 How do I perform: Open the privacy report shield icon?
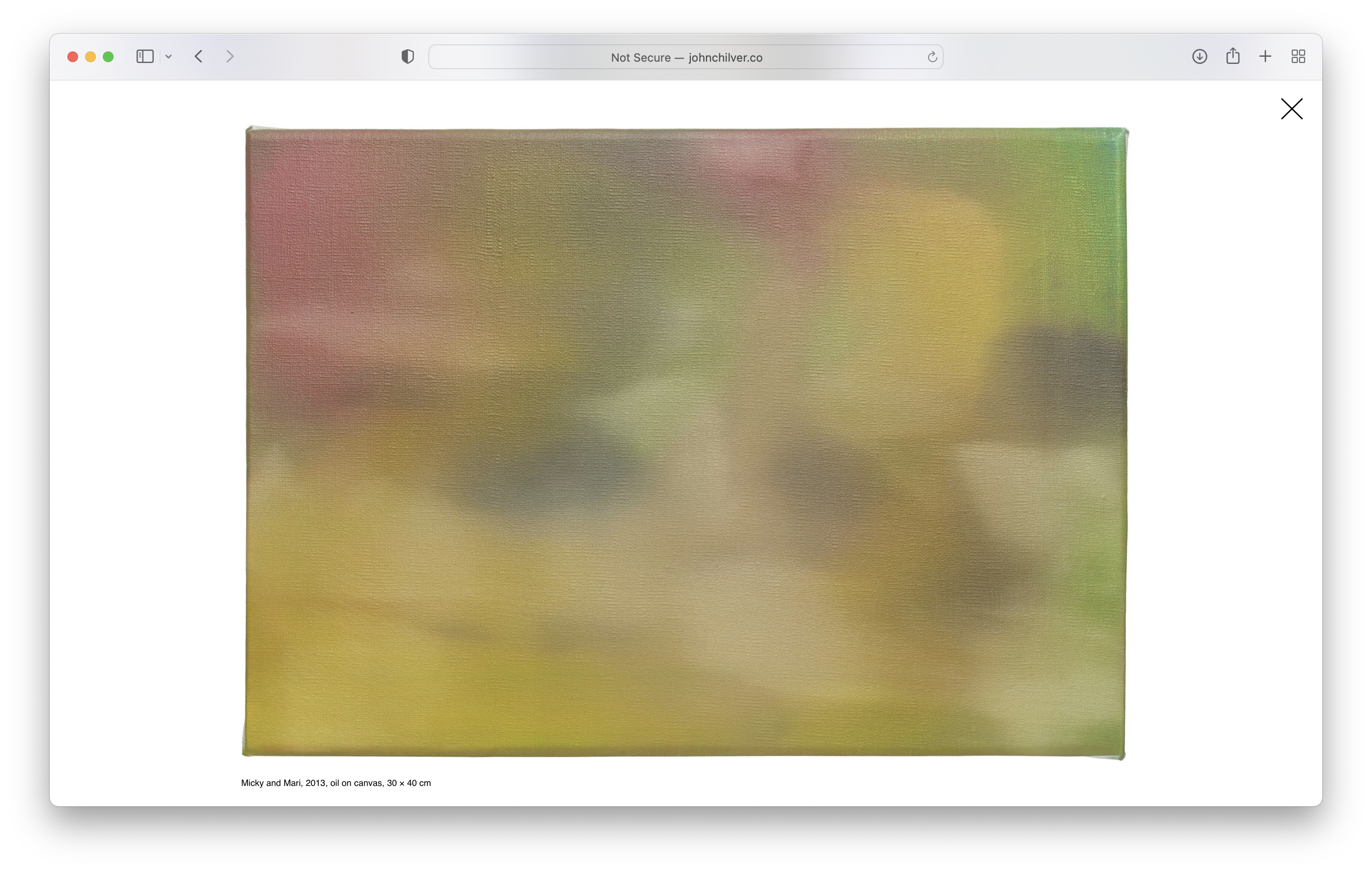pyautogui.click(x=408, y=56)
